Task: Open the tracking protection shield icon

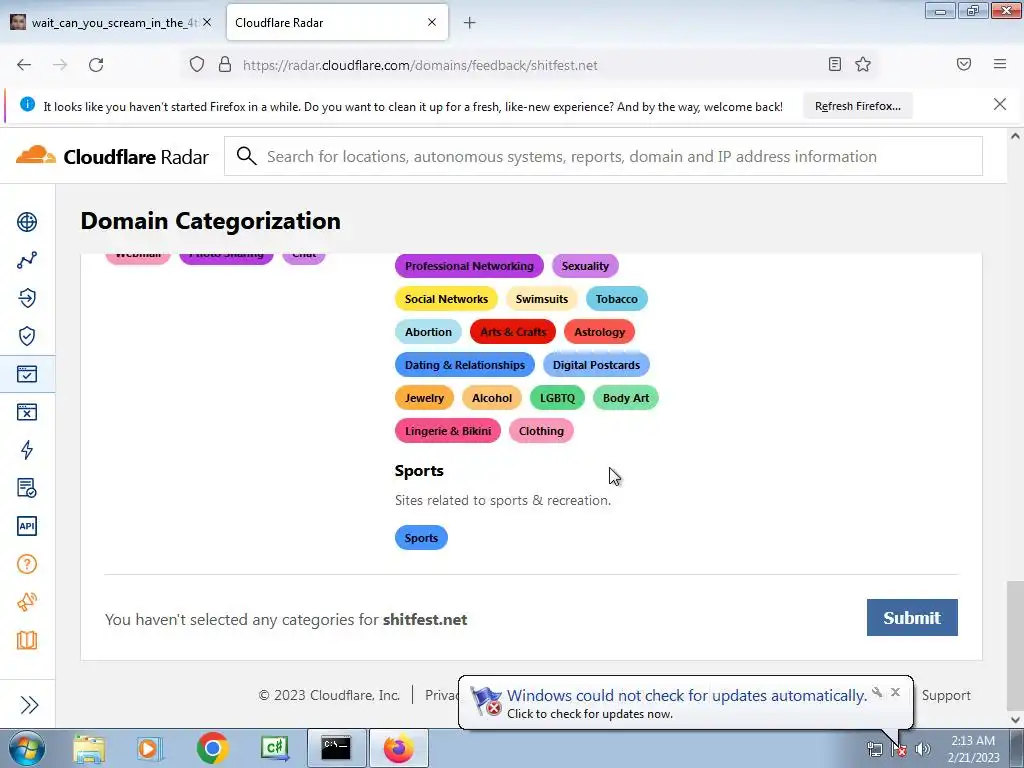Action: (197, 65)
